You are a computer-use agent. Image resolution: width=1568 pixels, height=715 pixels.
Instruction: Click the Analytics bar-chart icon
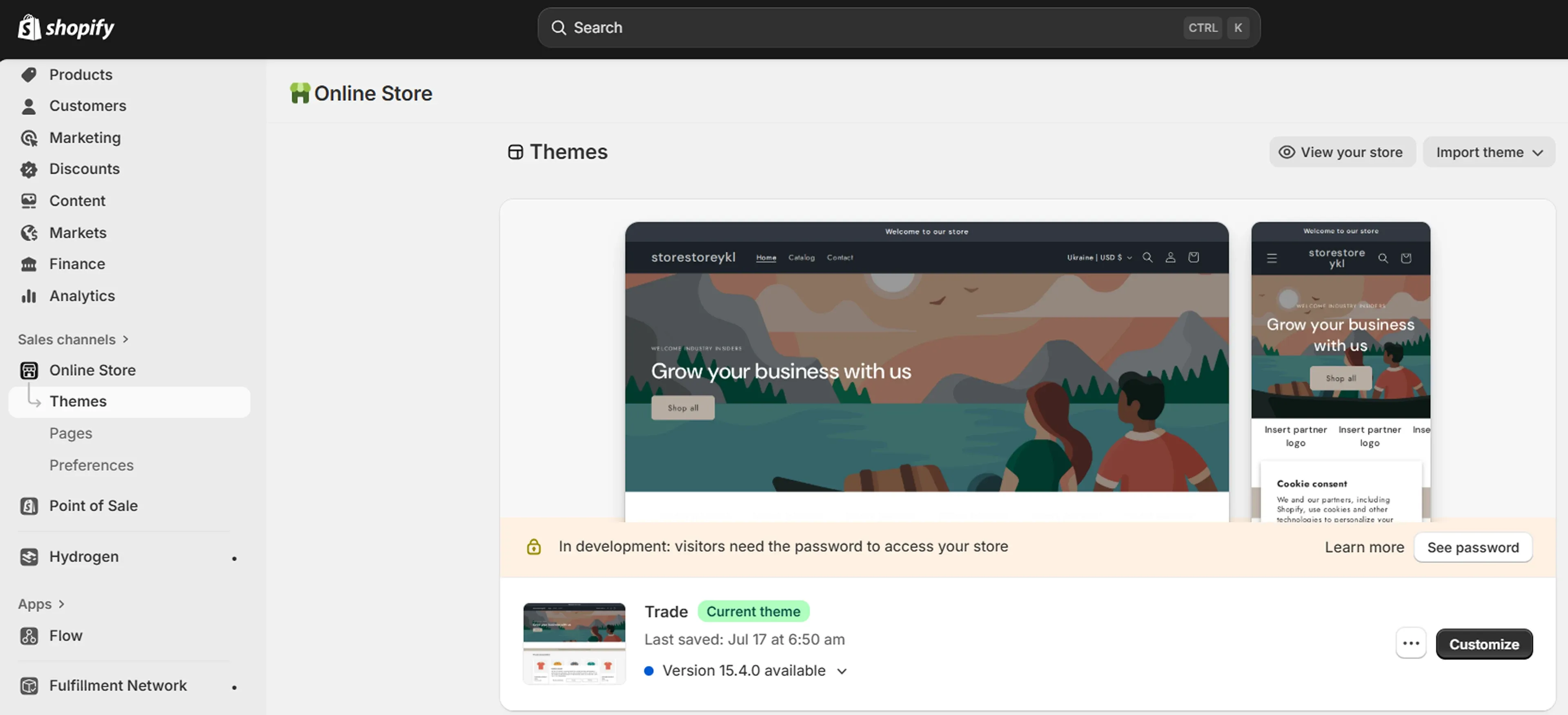click(x=29, y=296)
